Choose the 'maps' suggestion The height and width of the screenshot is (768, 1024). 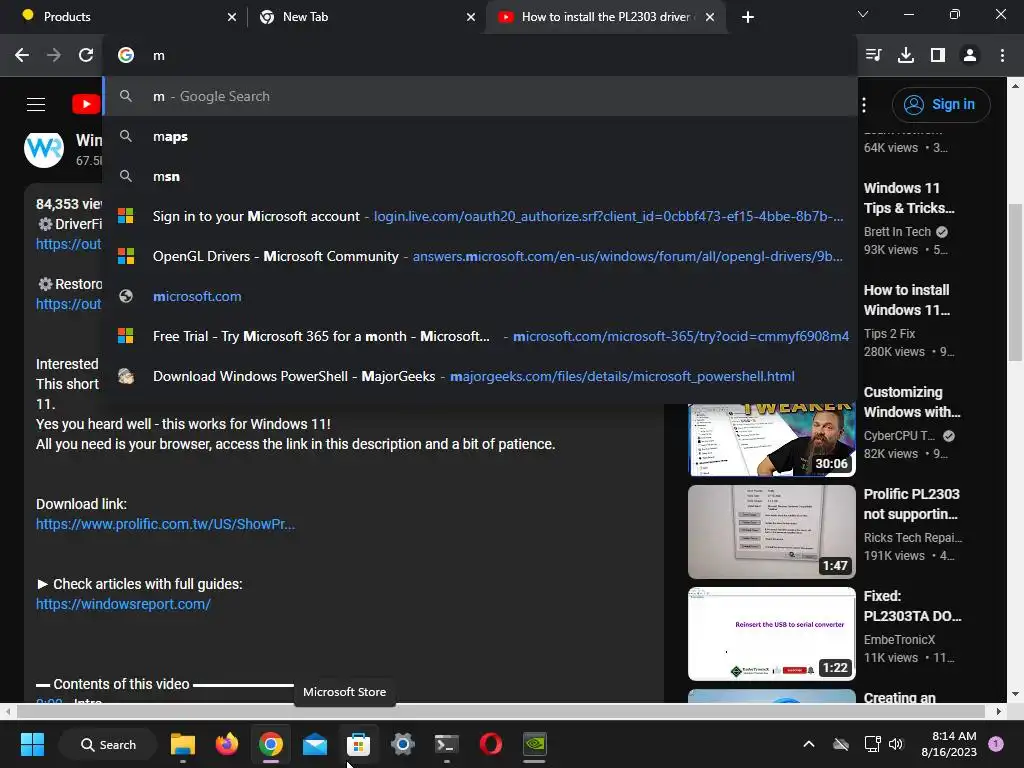(x=480, y=136)
